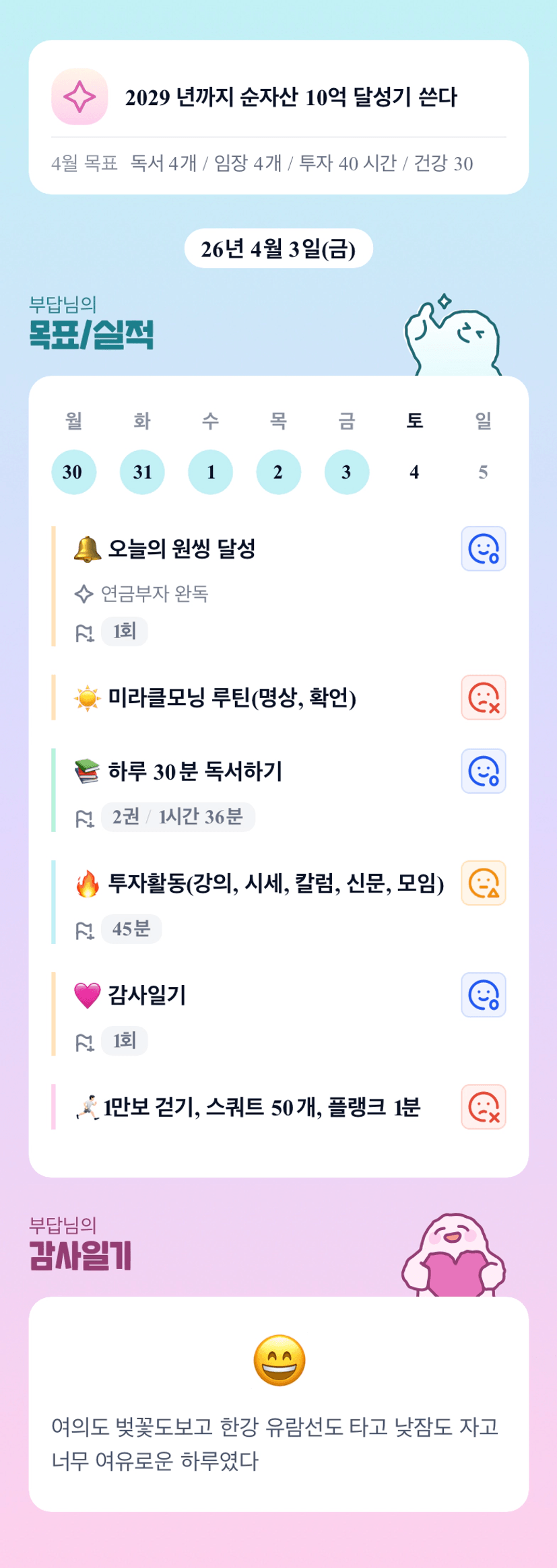Screen dimensions: 557x1568
Task: Click the books icon on 독서하기 goal
Action: click(87, 772)
